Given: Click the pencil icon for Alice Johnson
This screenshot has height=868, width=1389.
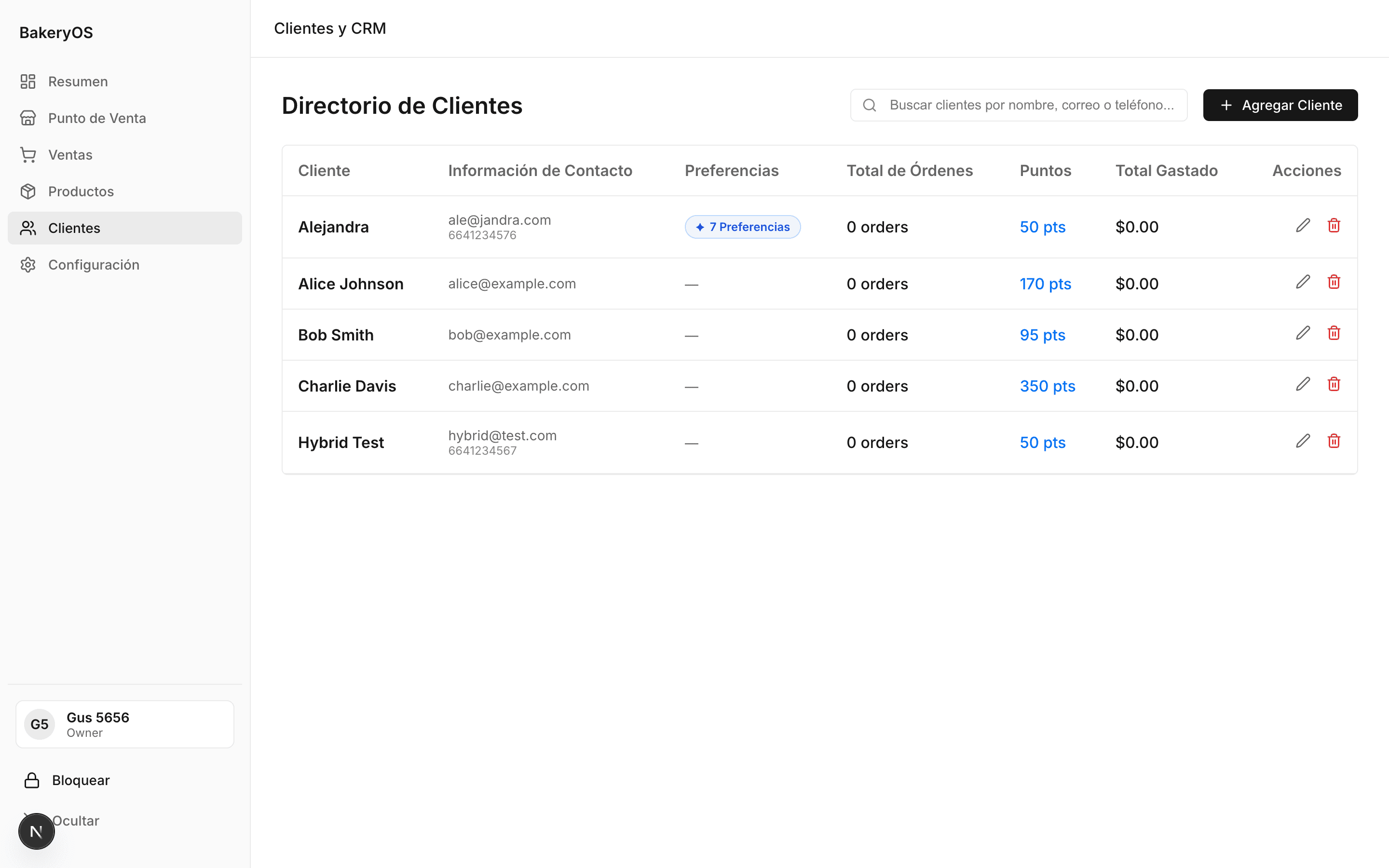Looking at the screenshot, I should click(x=1303, y=282).
